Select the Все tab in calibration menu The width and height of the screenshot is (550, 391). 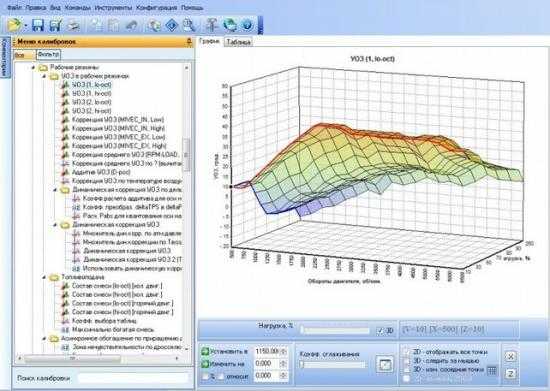pos(25,55)
